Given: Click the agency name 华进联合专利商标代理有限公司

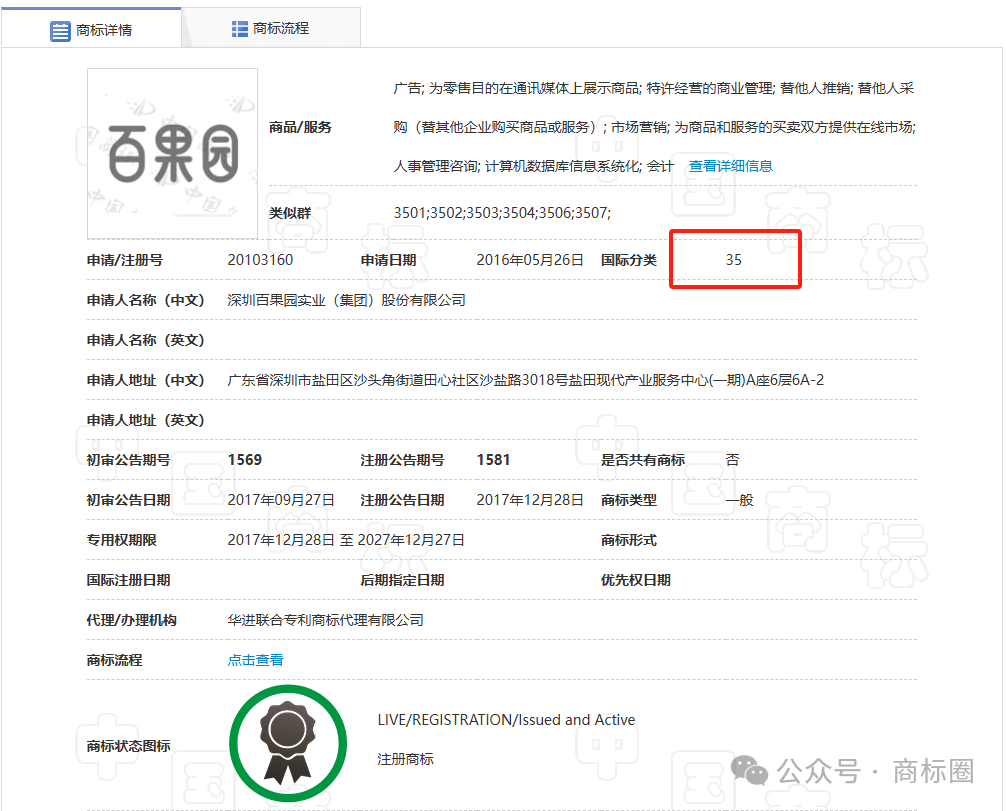Looking at the screenshot, I should coord(325,619).
